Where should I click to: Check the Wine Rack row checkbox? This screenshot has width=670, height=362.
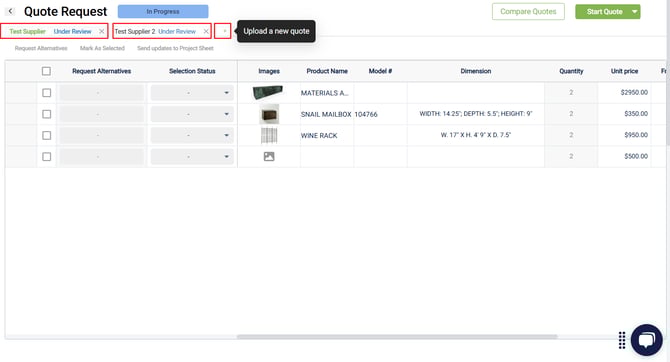47,135
